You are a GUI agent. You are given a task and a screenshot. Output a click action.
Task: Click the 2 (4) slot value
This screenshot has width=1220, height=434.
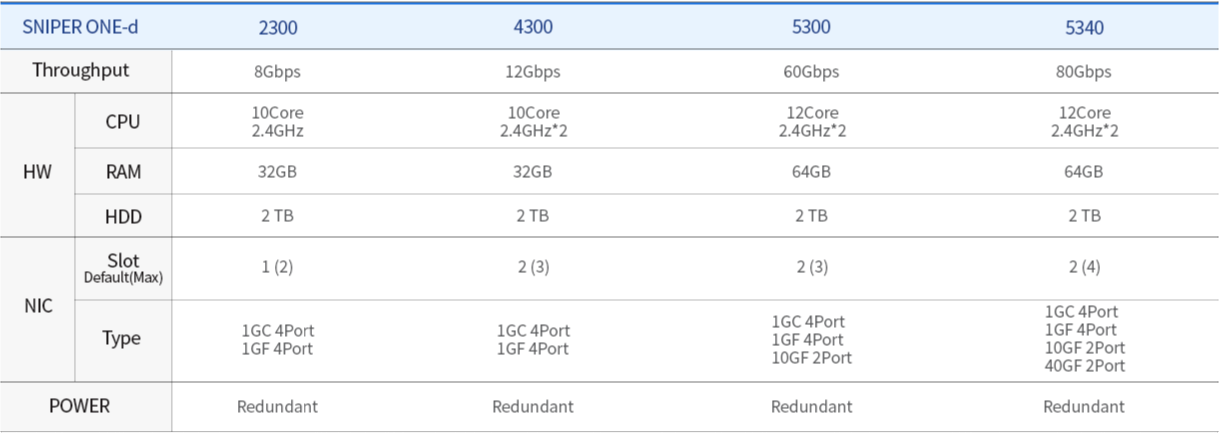point(1085,268)
